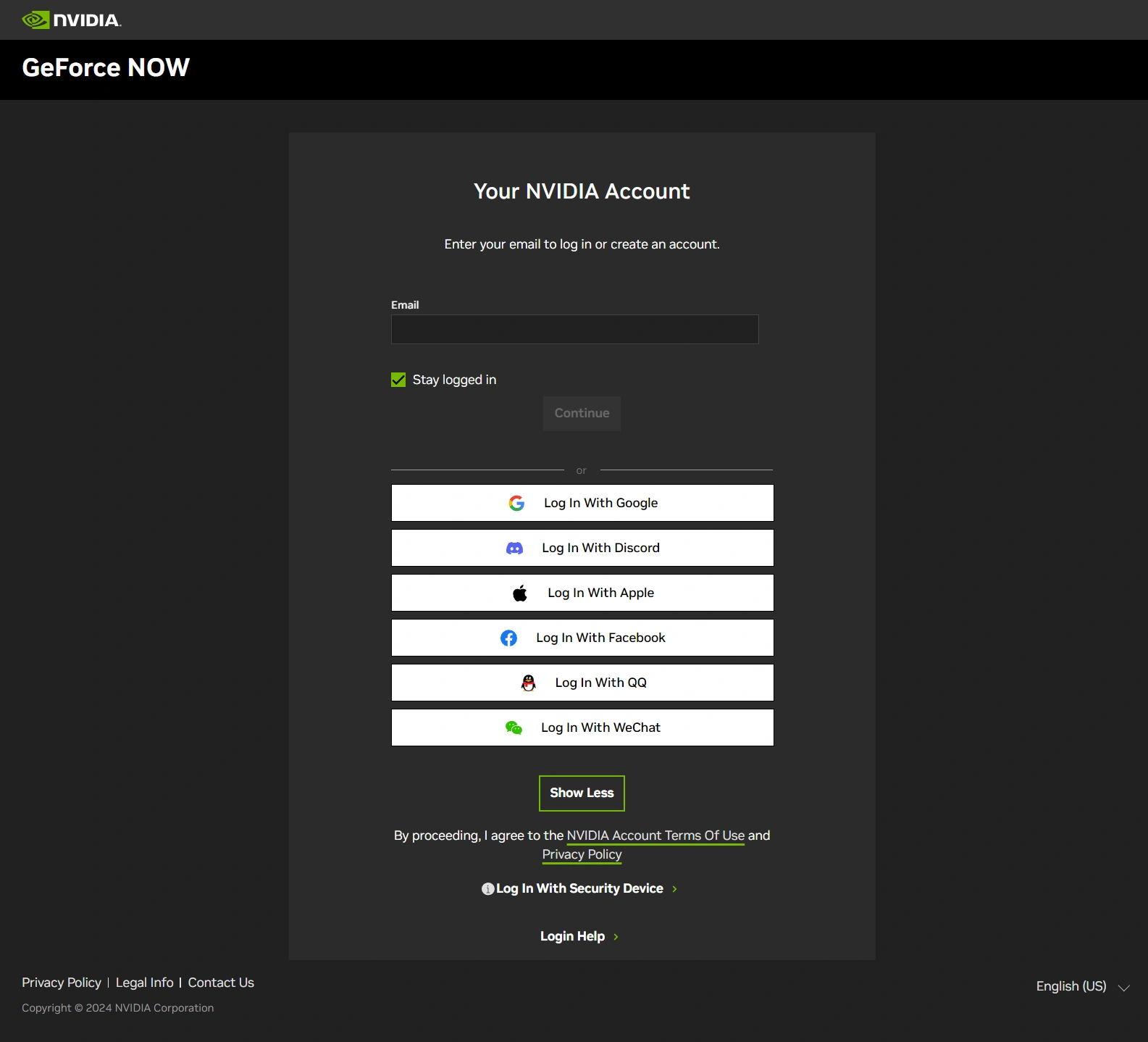
Task: Click the Discord logo icon
Action: [x=514, y=549]
